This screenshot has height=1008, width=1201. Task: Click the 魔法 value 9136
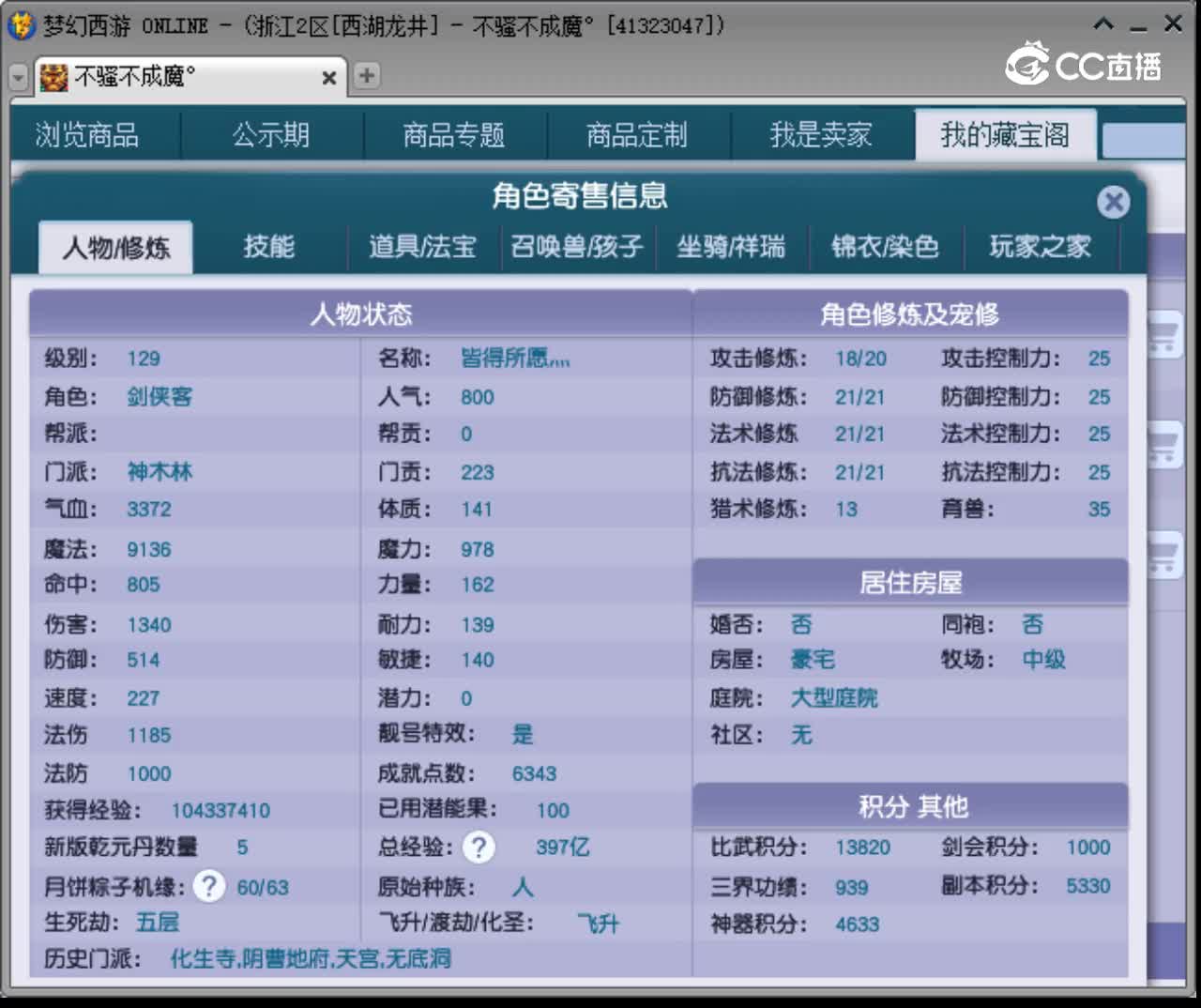149,549
